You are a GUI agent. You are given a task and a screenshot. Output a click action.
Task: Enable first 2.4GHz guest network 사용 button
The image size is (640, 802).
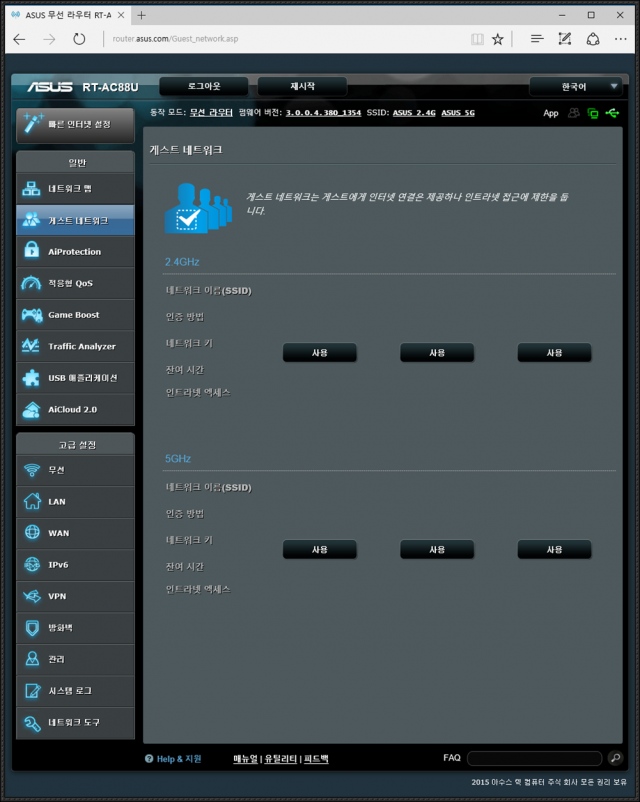319,352
